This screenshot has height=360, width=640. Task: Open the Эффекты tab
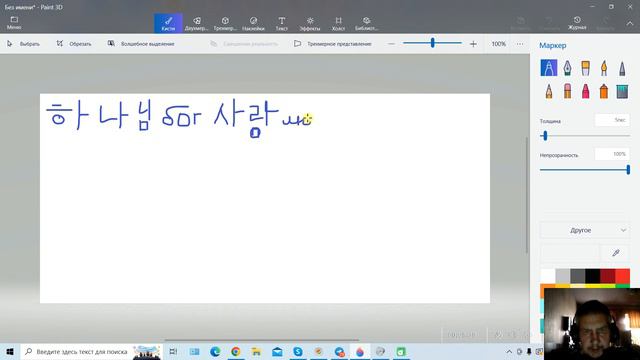coord(310,23)
